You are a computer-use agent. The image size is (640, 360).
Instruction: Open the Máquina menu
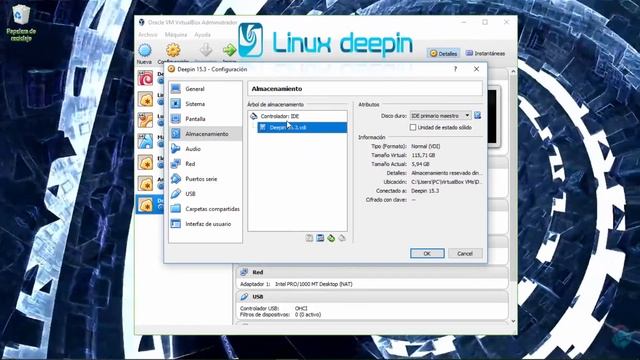click(176, 35)
